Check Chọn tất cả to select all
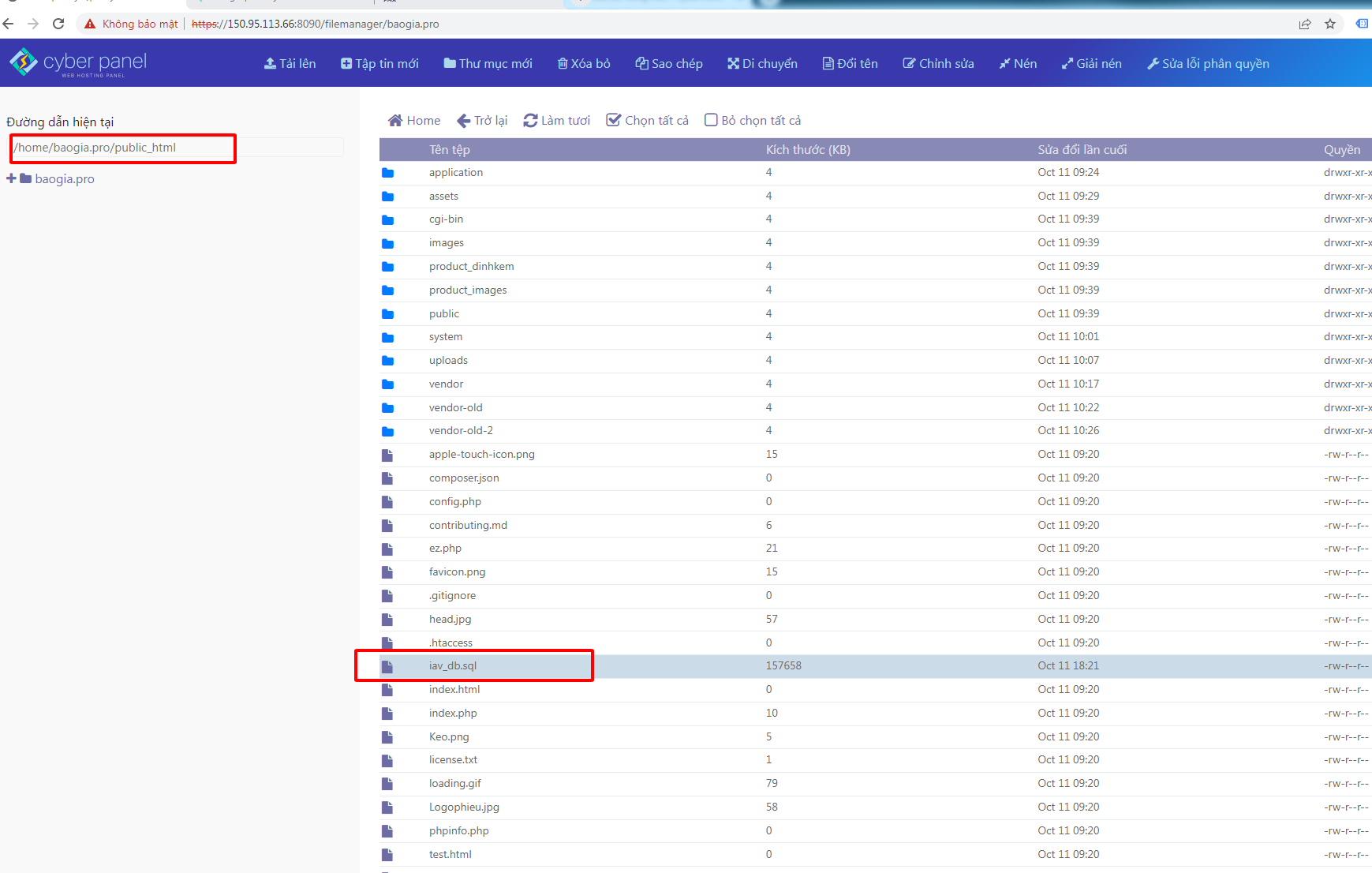1372x873 pixels. 613,120
